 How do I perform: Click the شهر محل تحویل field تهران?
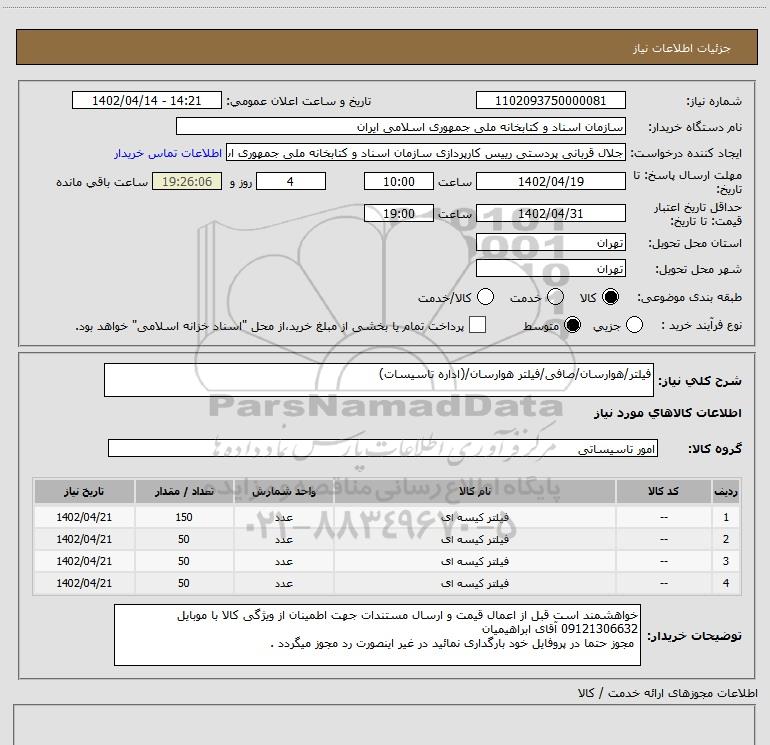pos(550,269)
